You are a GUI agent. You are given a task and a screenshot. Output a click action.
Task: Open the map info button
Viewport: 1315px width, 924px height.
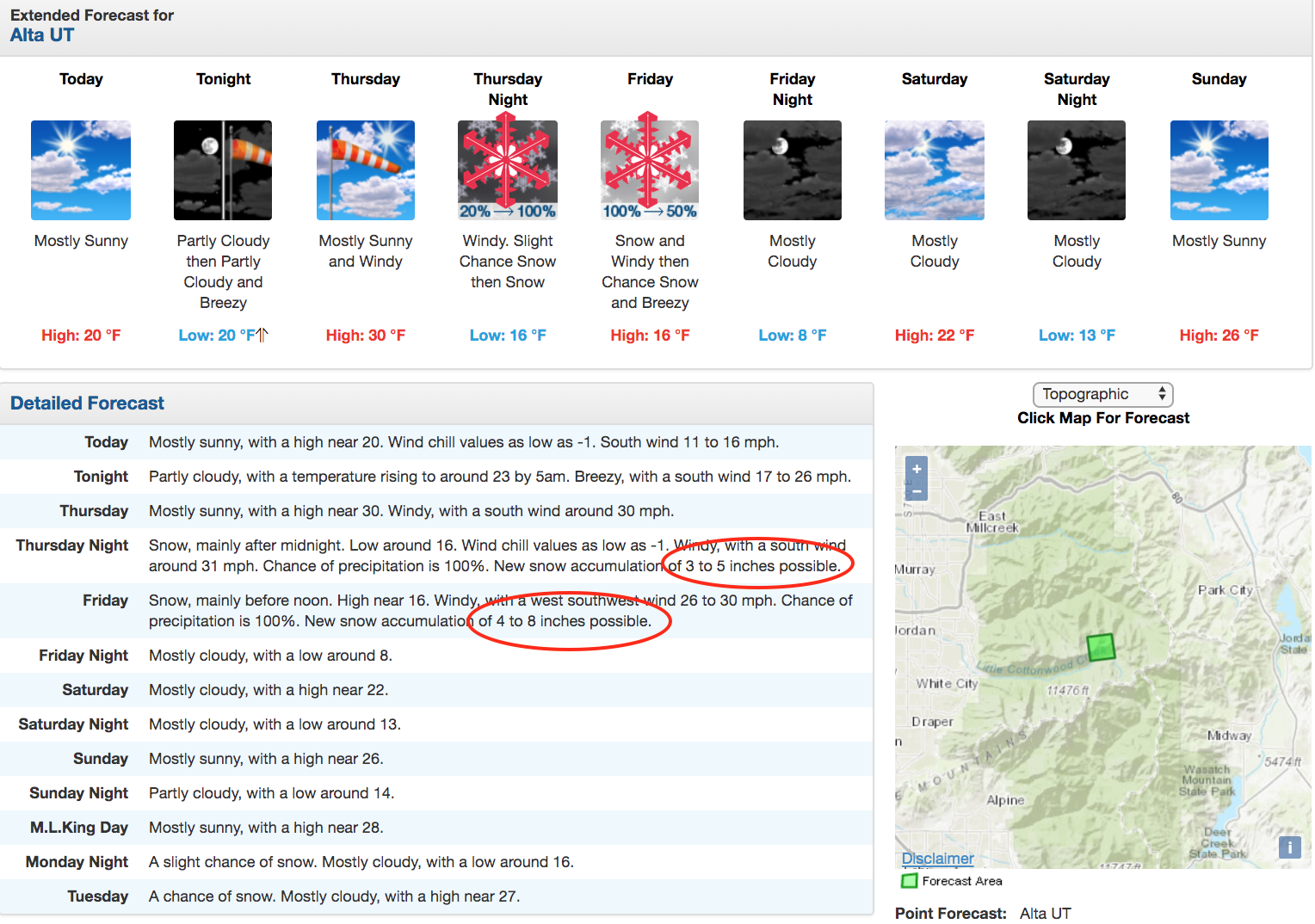pos(1290,847)
